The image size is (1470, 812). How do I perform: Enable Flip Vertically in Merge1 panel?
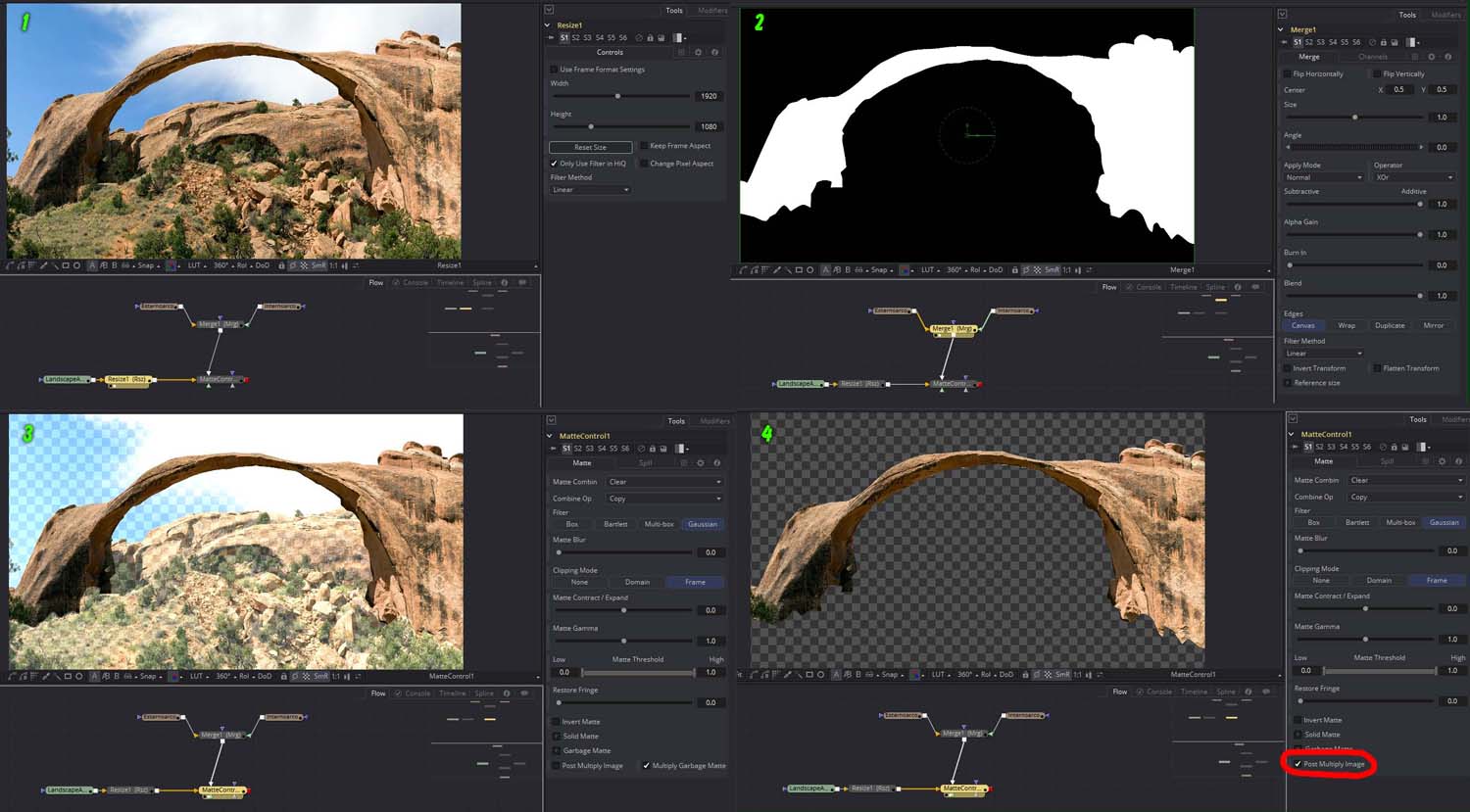(1377, 74)
